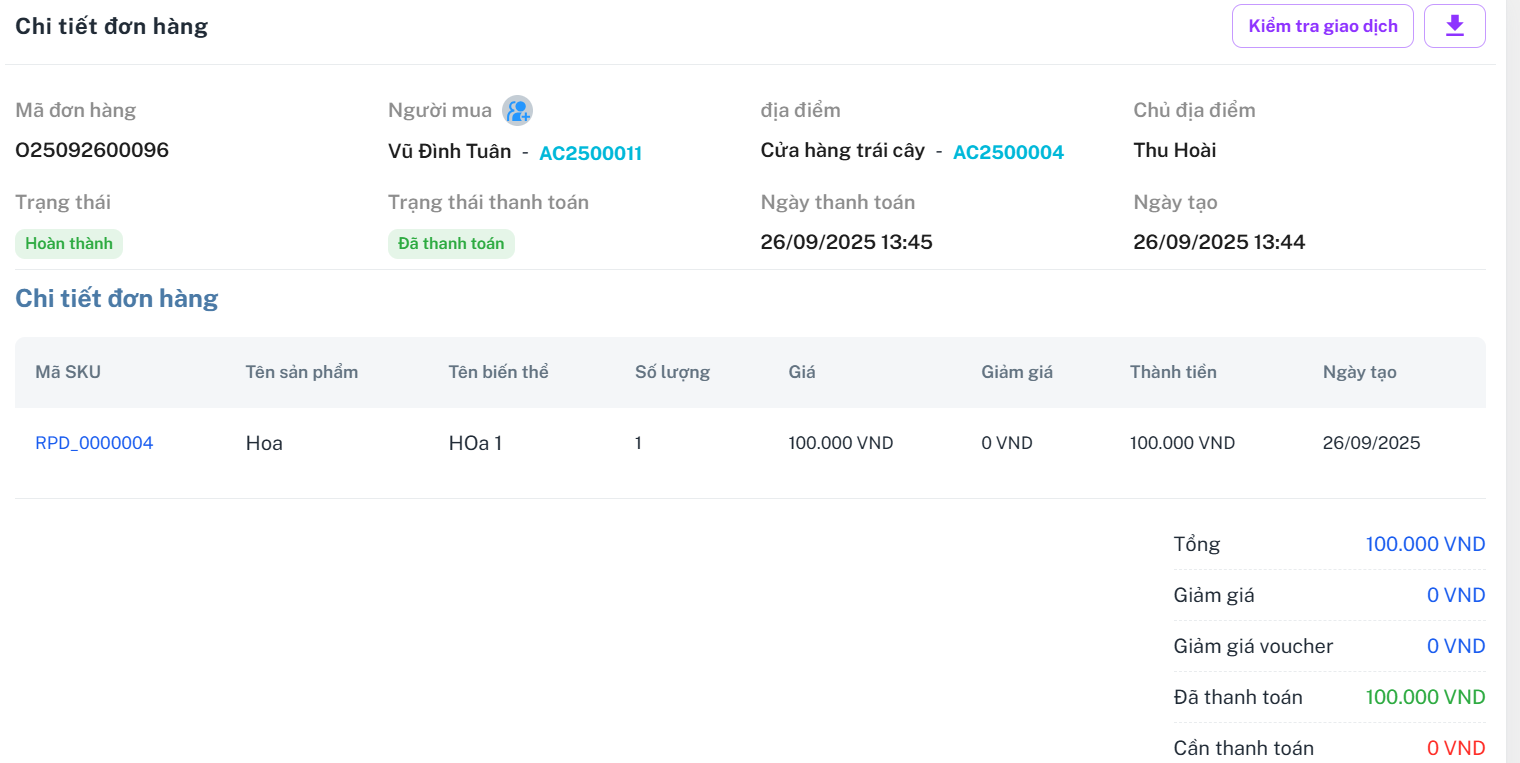The width and height of the screenshot is (1520, 763).
Task: Click the buyer profile icon beside Người mua
Action: (517, 111)
